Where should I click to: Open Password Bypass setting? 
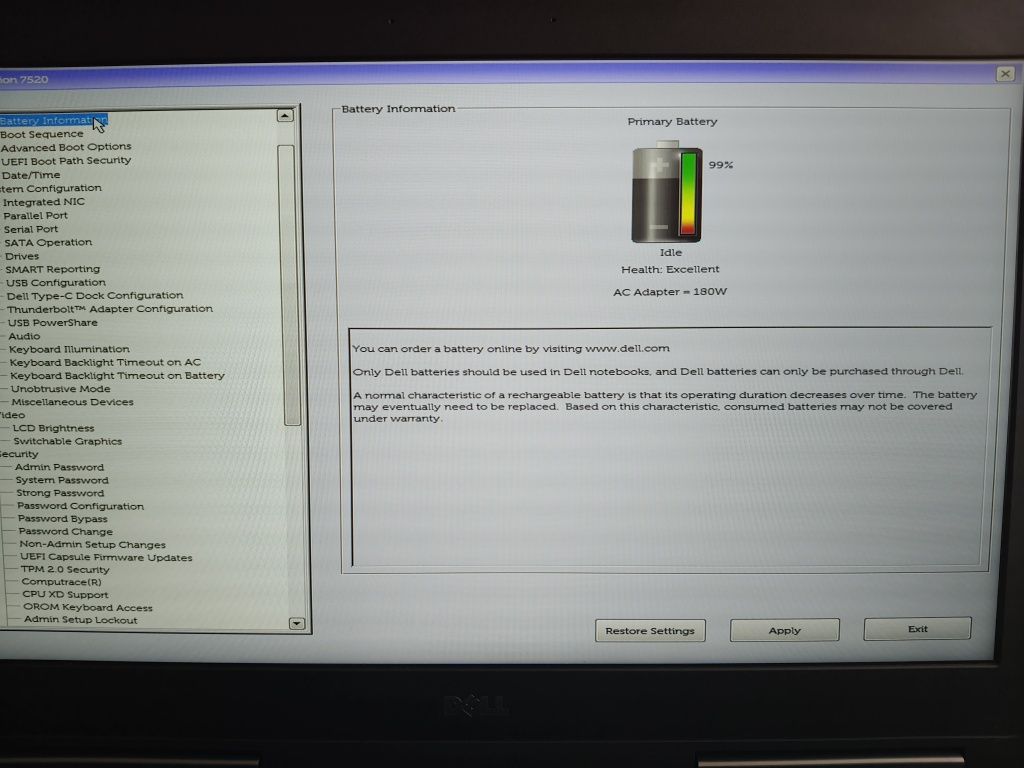coord(63,519)
